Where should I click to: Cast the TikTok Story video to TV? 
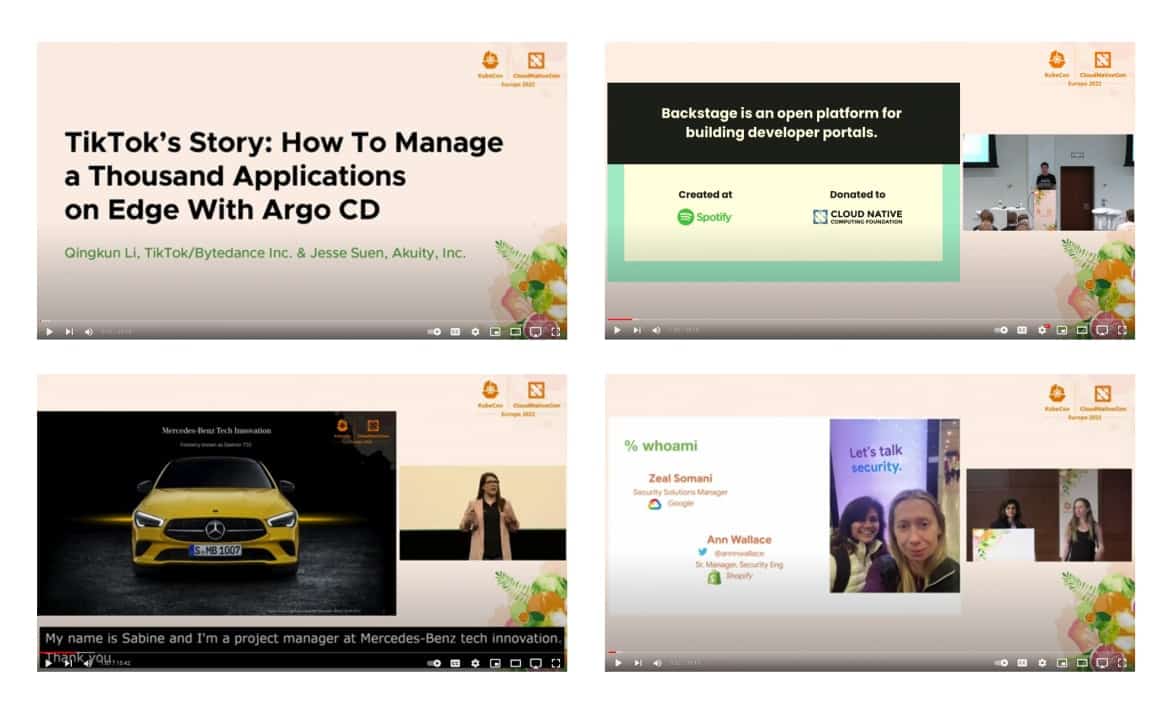point(535,331)
